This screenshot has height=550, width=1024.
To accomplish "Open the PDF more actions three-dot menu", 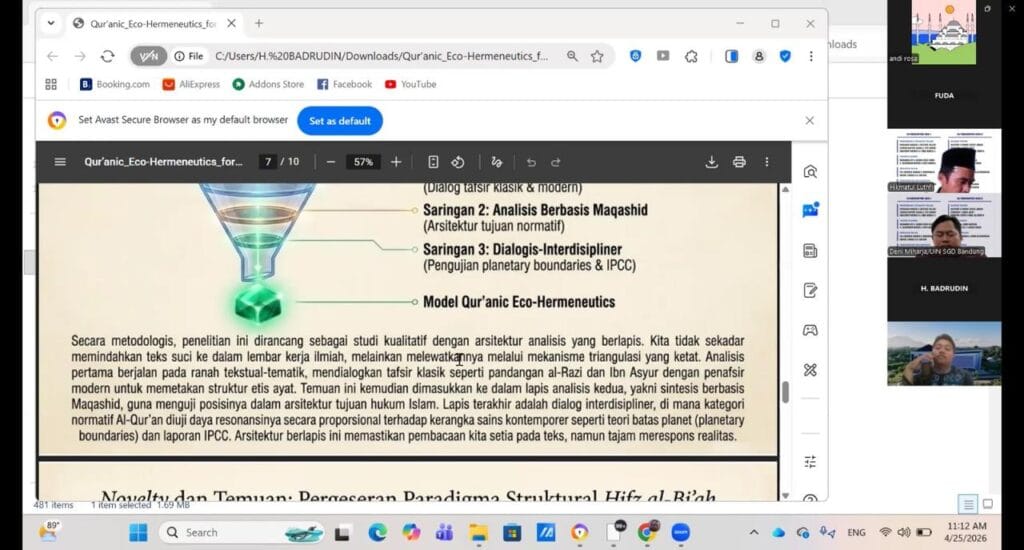I will click(767, 162).
